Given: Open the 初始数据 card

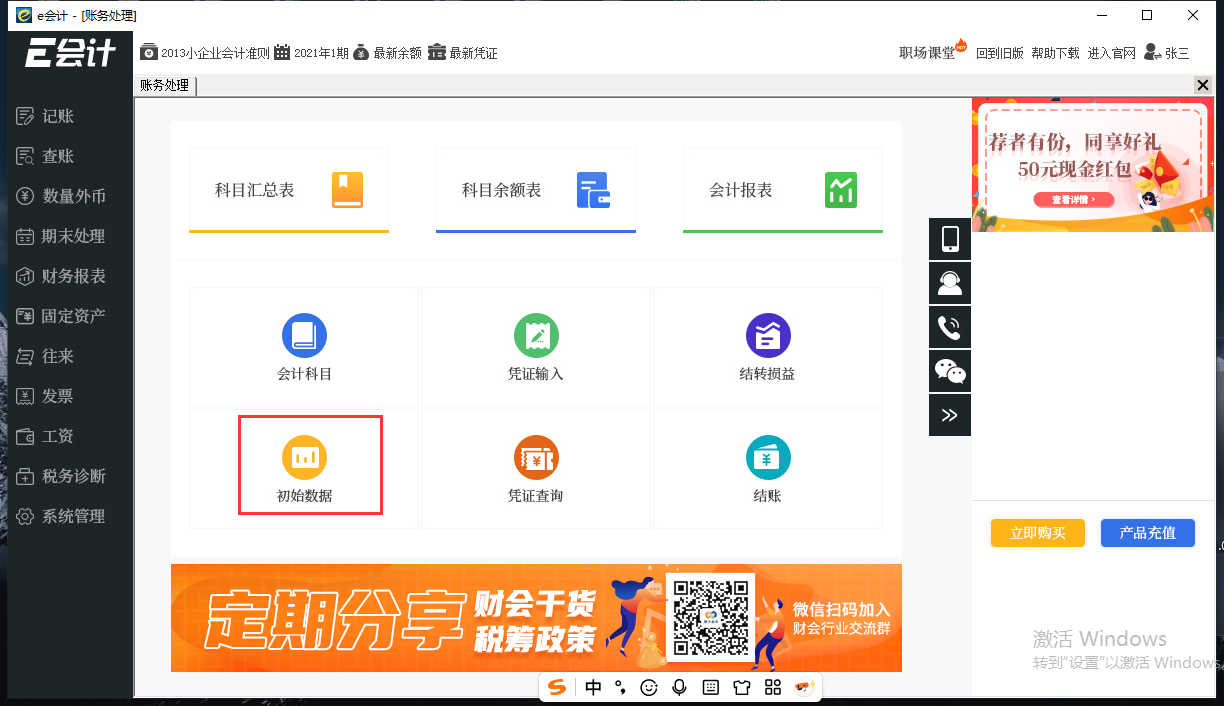Looking at the screenshot, I should [x=310, y=465].
